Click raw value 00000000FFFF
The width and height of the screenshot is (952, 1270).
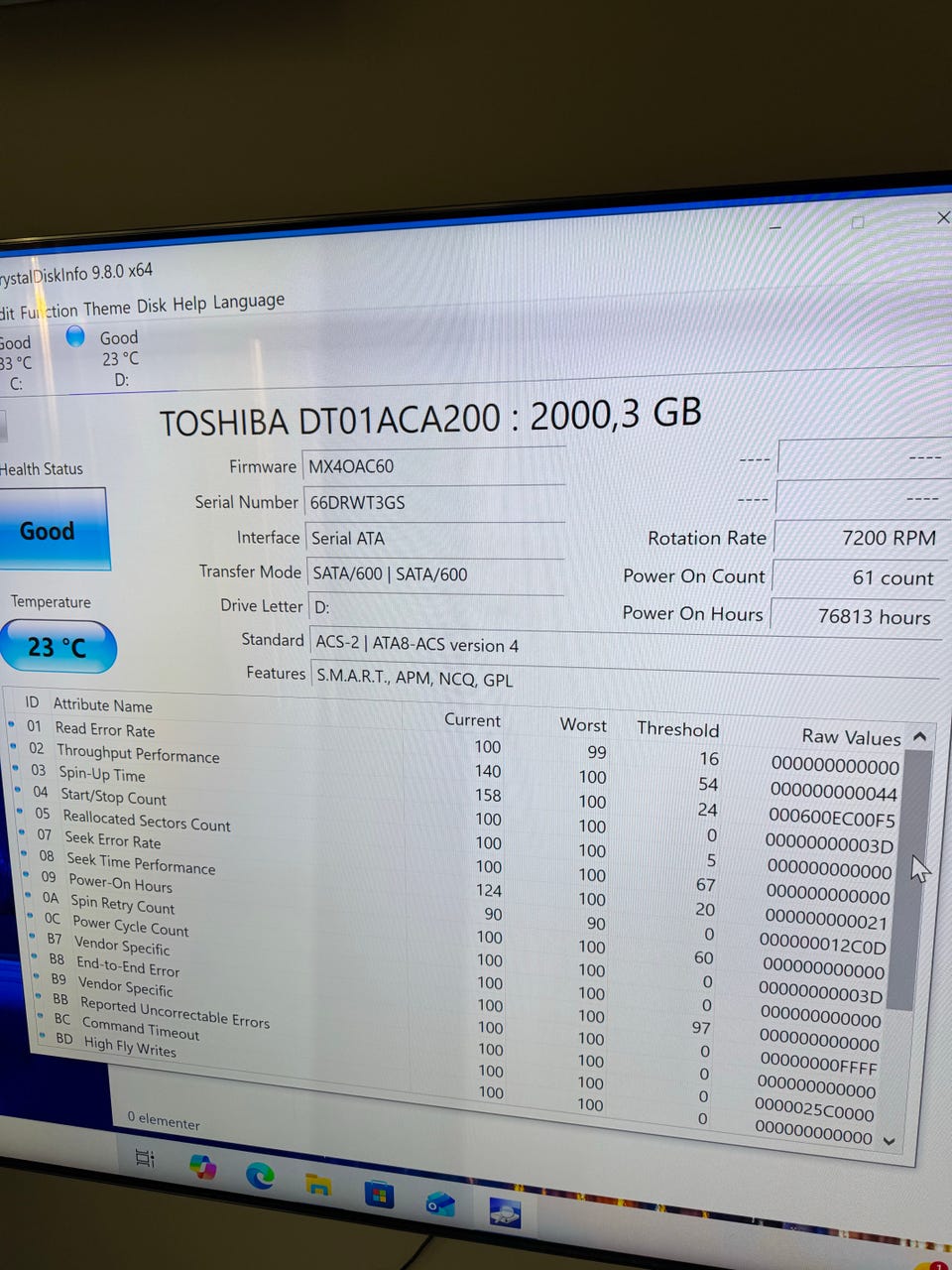coord(818,1065)
